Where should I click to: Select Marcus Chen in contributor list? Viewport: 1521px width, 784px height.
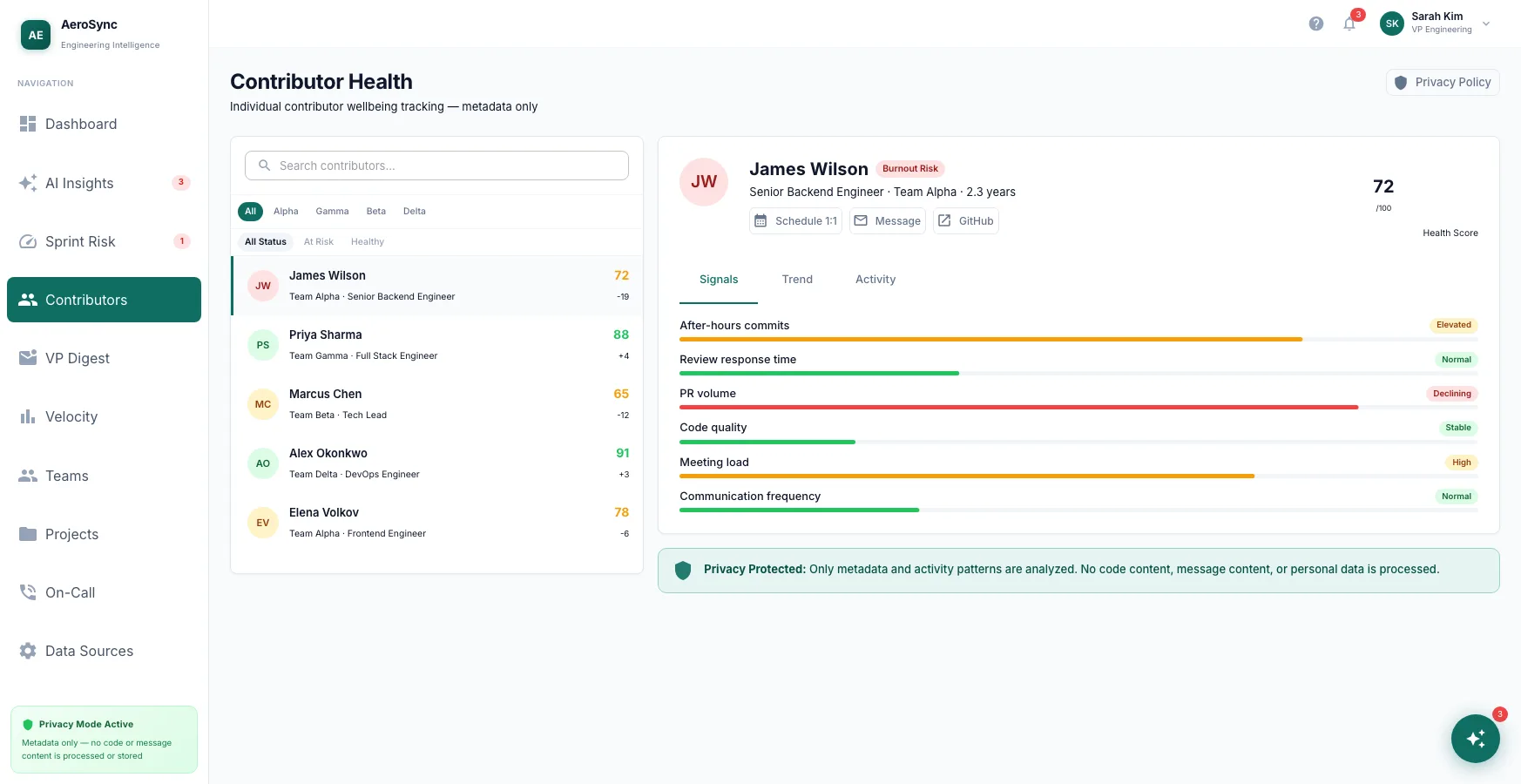click(436, 404)
